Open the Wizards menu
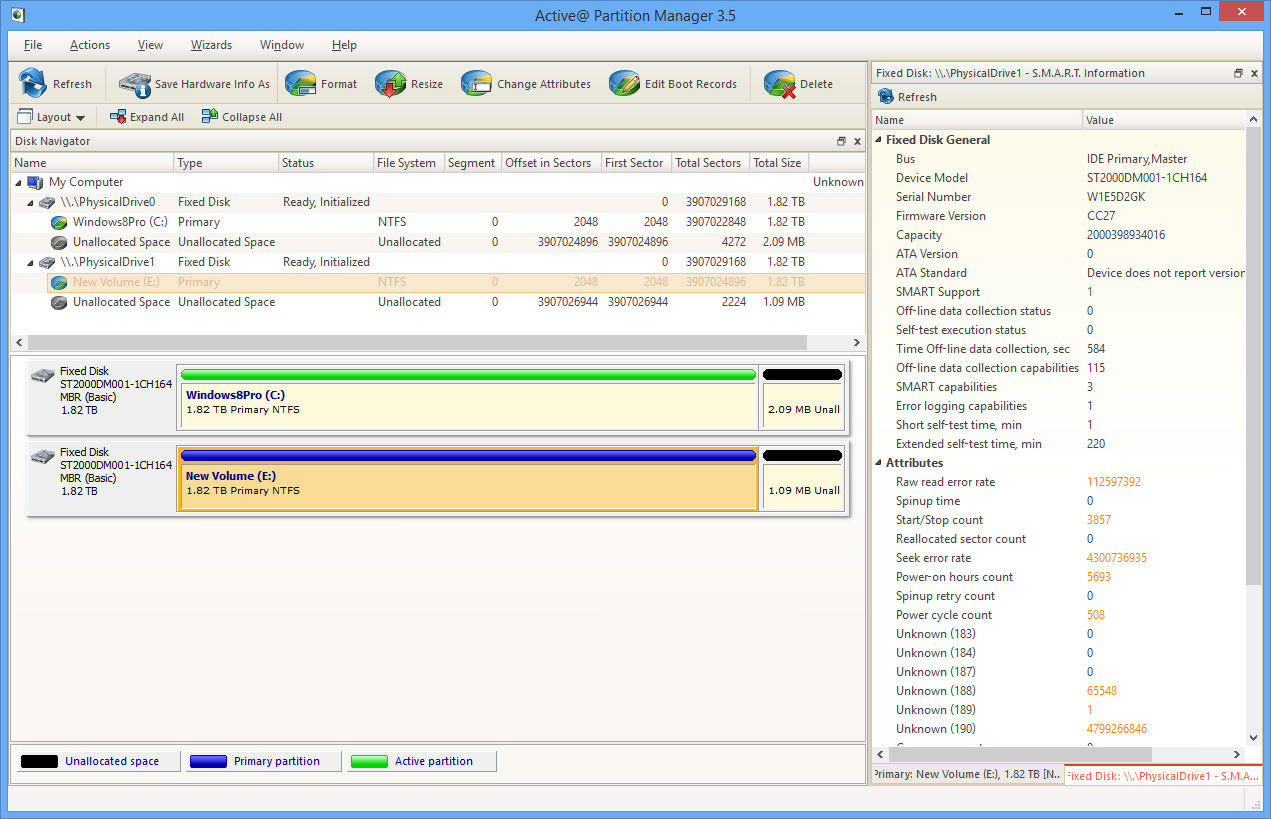Image resolution: width=1271 pixels, height=819 pixels. click(211, 44)
